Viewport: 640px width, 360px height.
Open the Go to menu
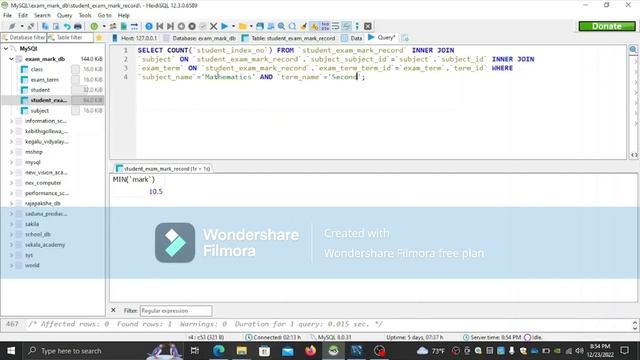104,15
